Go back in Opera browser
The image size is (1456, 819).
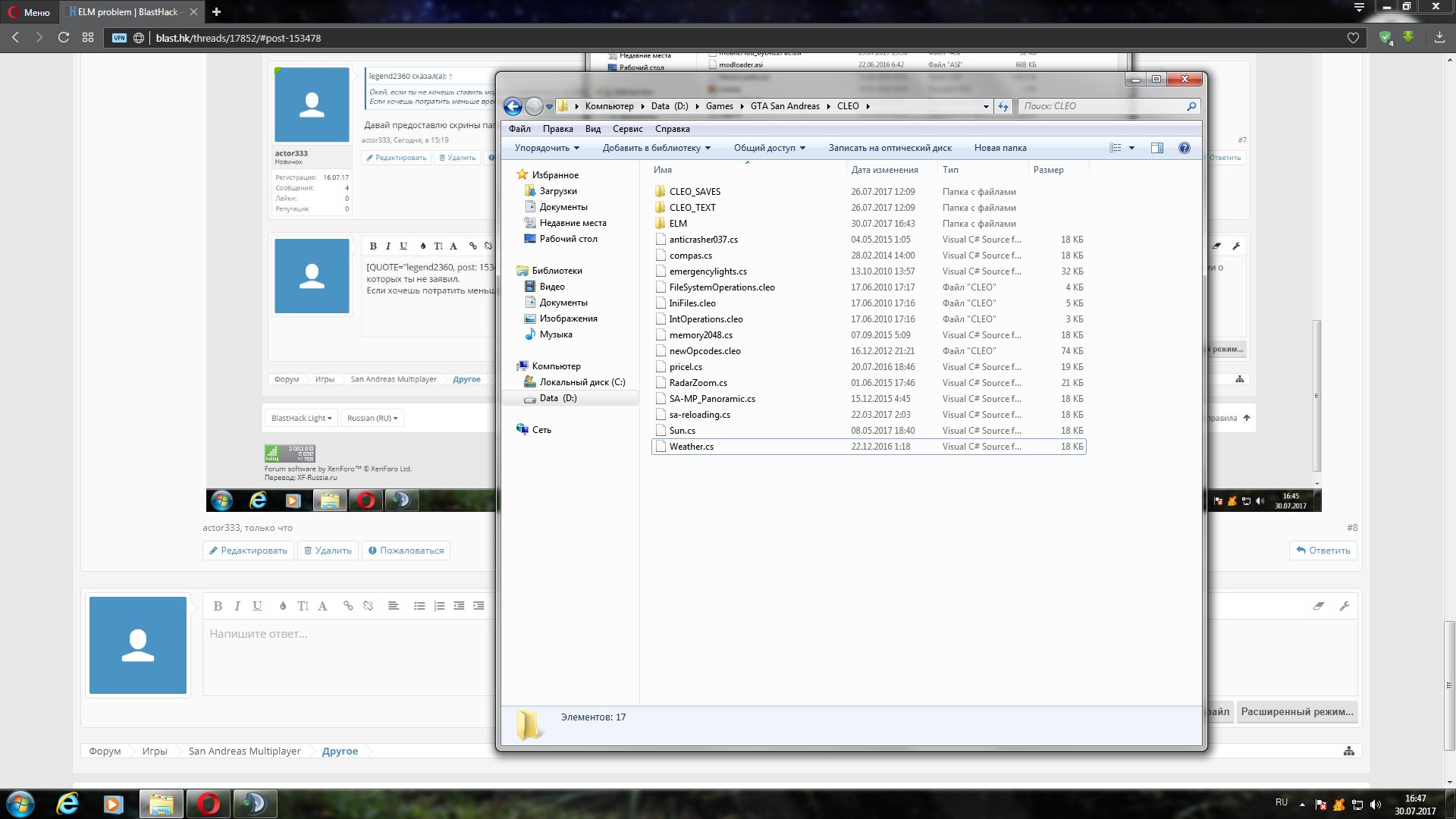point(15,37)
